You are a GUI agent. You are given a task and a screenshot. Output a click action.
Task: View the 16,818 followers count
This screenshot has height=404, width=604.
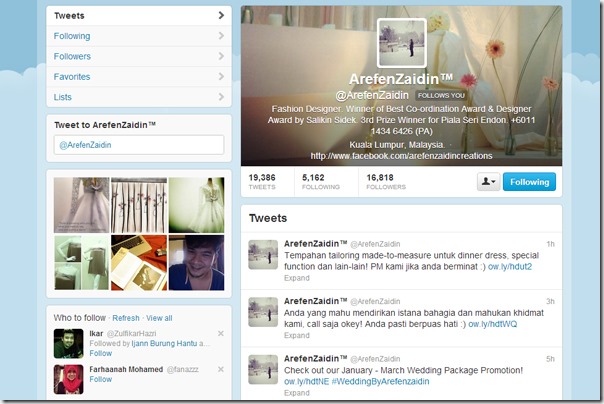(386, 181)
